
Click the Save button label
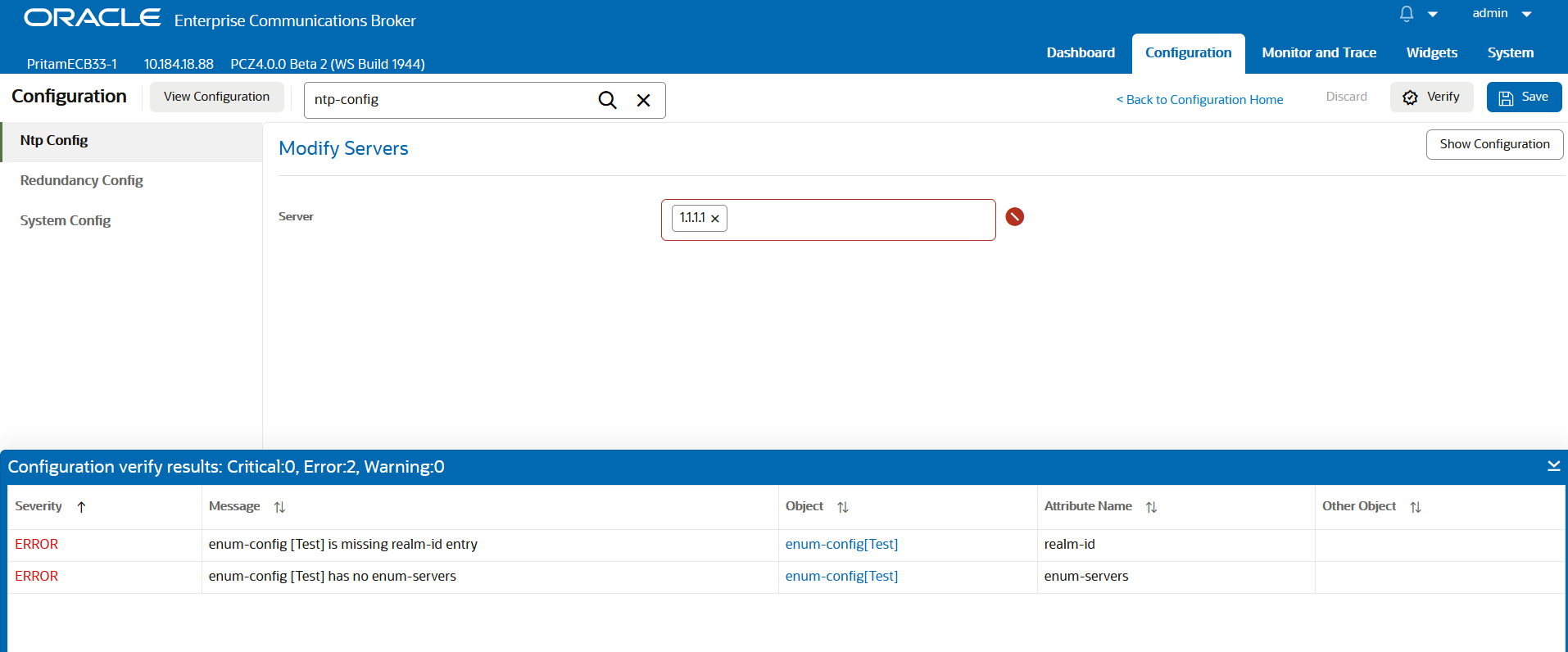click(1534, 97)
